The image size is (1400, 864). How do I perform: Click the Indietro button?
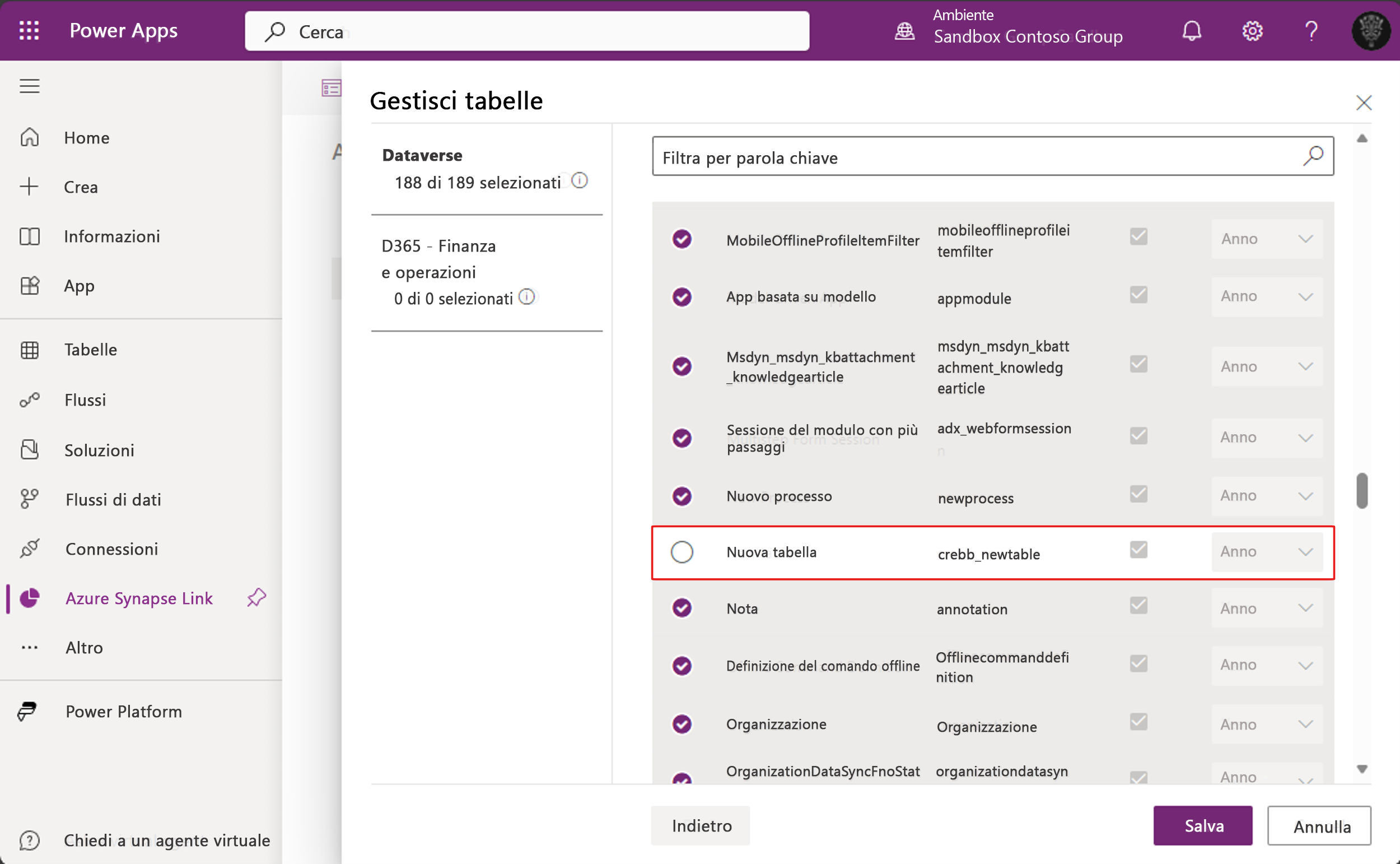(701, 825)
